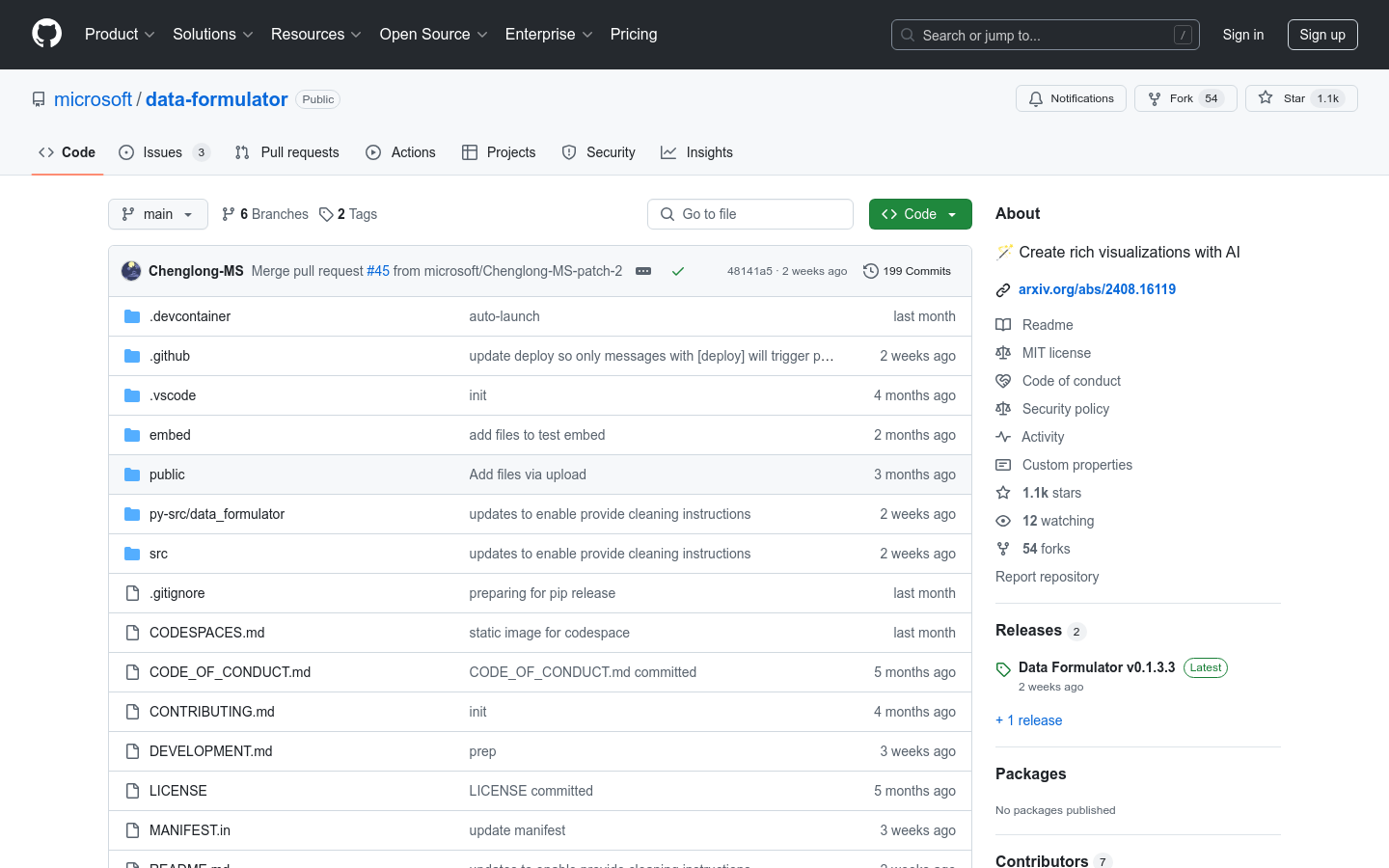Click the MIT license scale icon
This screenshot has height=868, width=1389.
(1003, 353)
